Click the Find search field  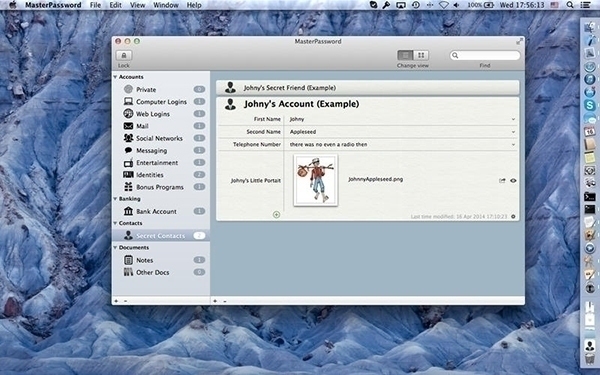tap(485, 55)
